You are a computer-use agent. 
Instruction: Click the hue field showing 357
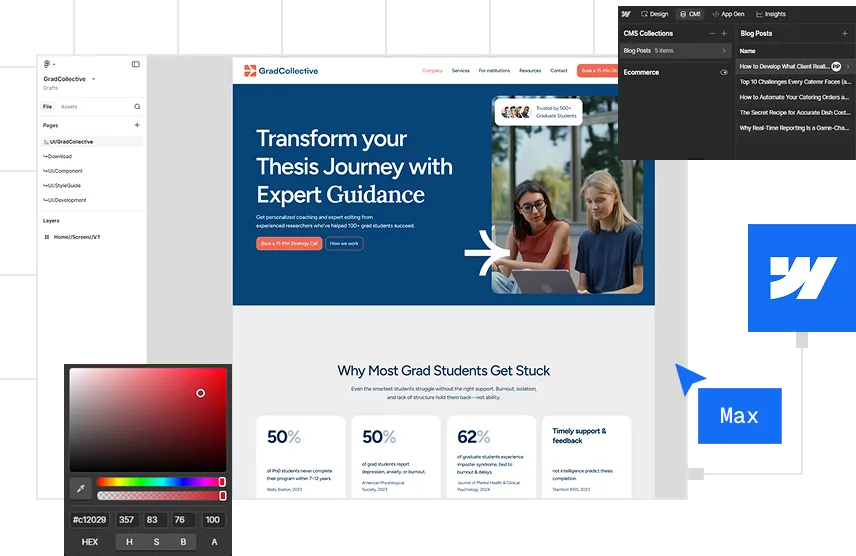pyautogui.click(x=127, y=520)
